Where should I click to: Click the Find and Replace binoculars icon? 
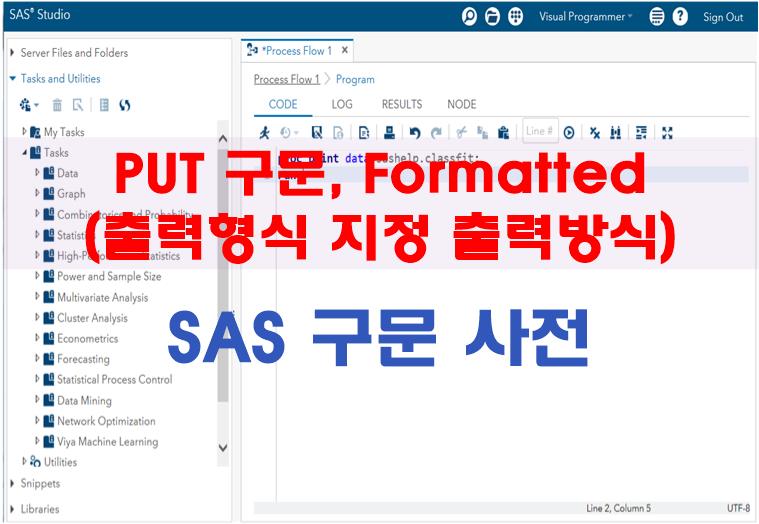click(615, 132)
